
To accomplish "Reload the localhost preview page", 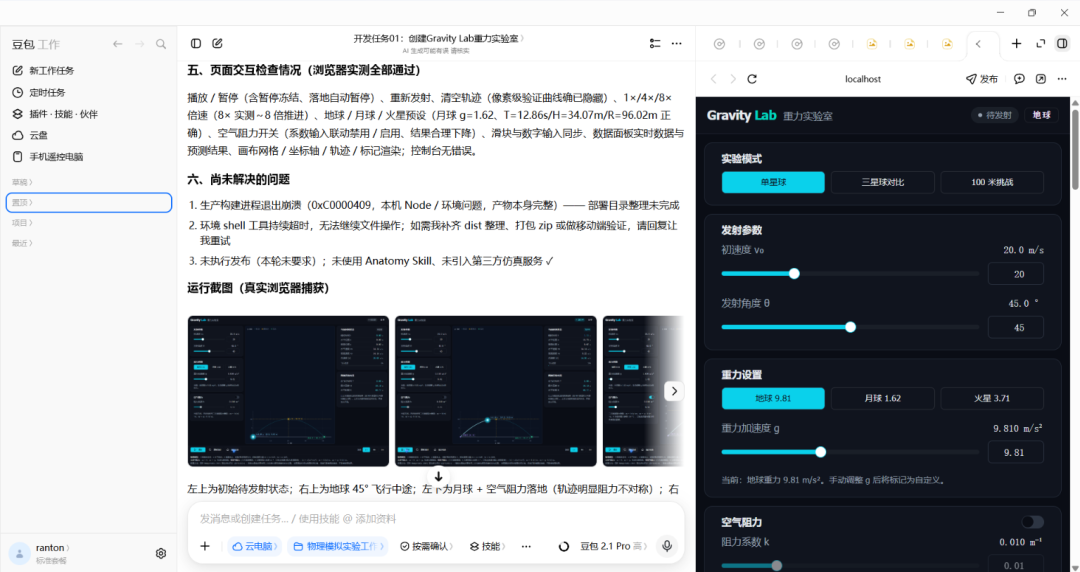I will tap(752, 79).
